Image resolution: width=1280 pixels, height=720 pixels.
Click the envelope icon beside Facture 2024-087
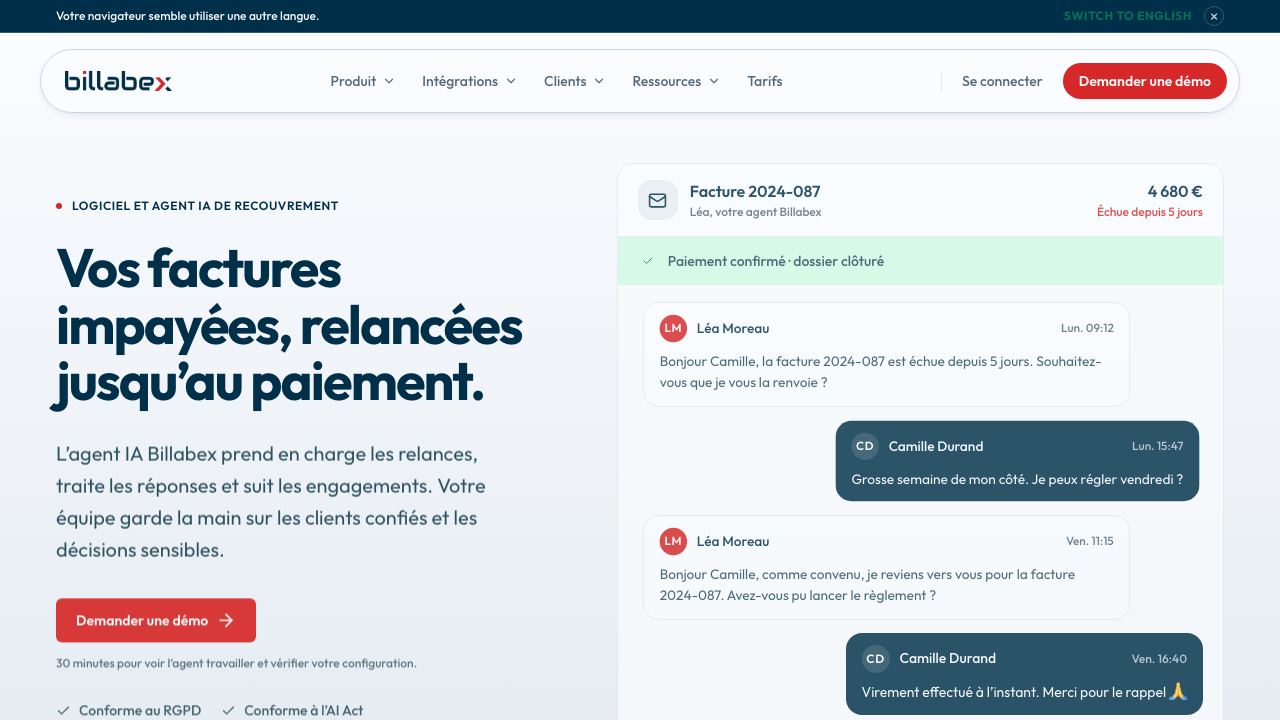pyautogui.click(x=657, y=200)
